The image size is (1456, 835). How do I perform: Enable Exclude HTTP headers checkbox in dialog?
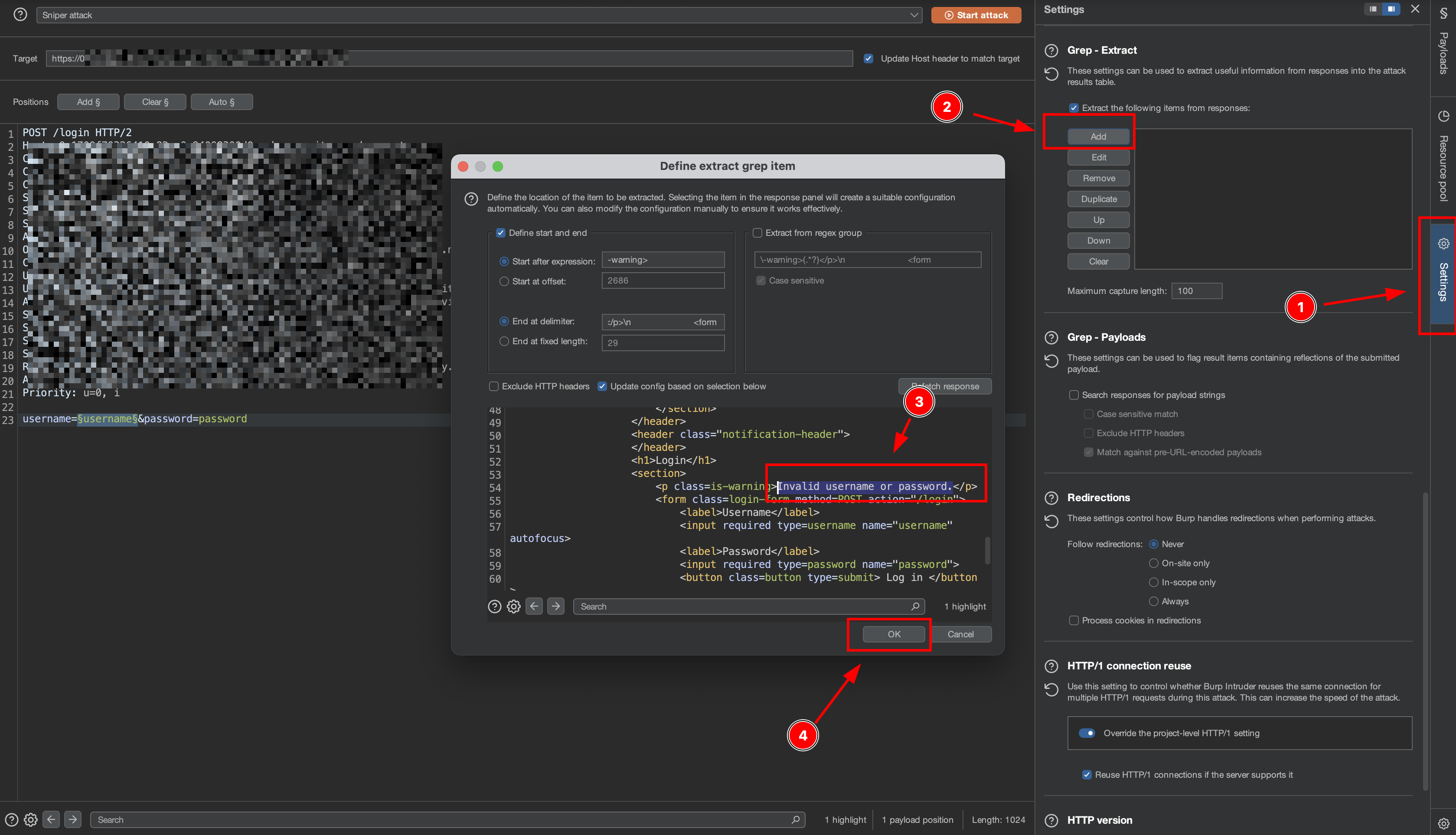(494, 387)
